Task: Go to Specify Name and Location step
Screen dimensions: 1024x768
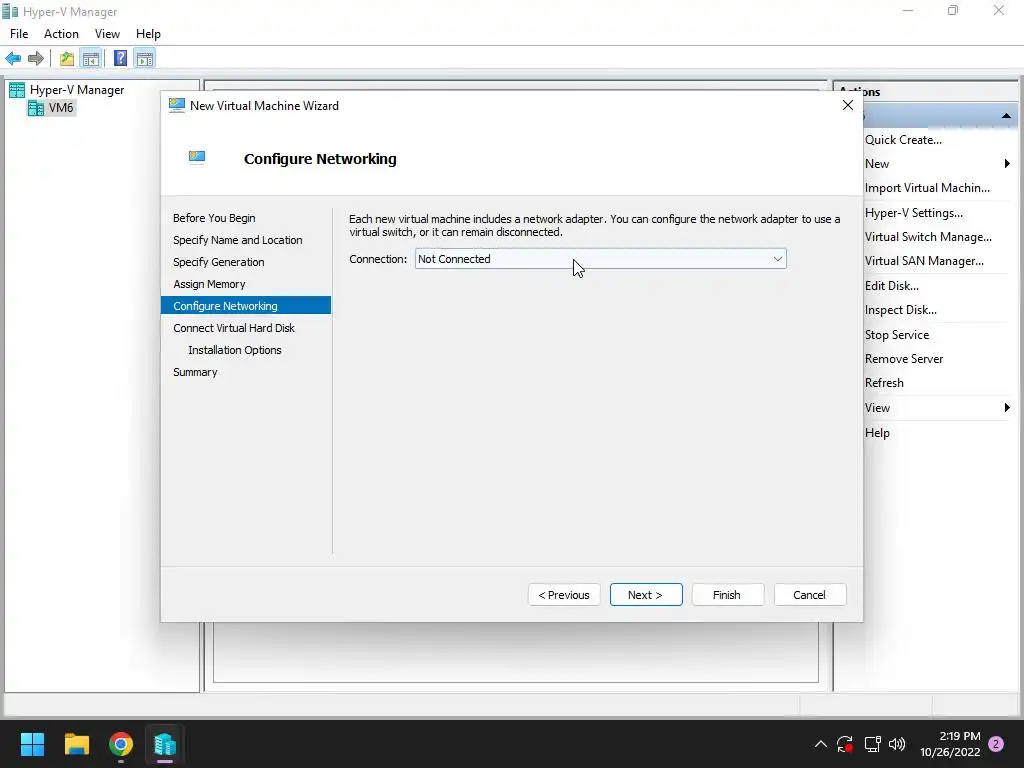Action: pos(238,240)
